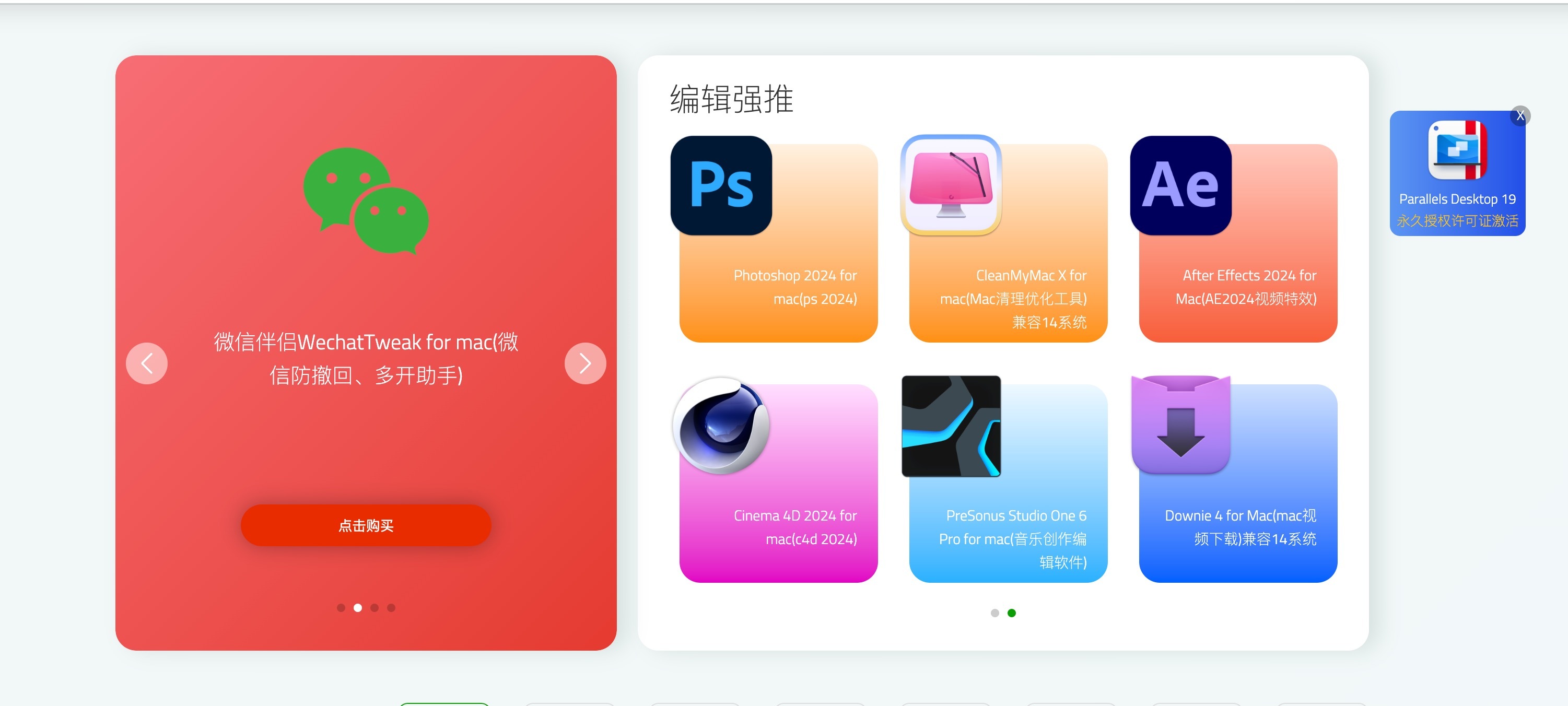Open the Cinema 4D 2024 for mac(c4d 2024) link
The width and height of the screenshot is (1568, 706).
click(x=795, y=527)
